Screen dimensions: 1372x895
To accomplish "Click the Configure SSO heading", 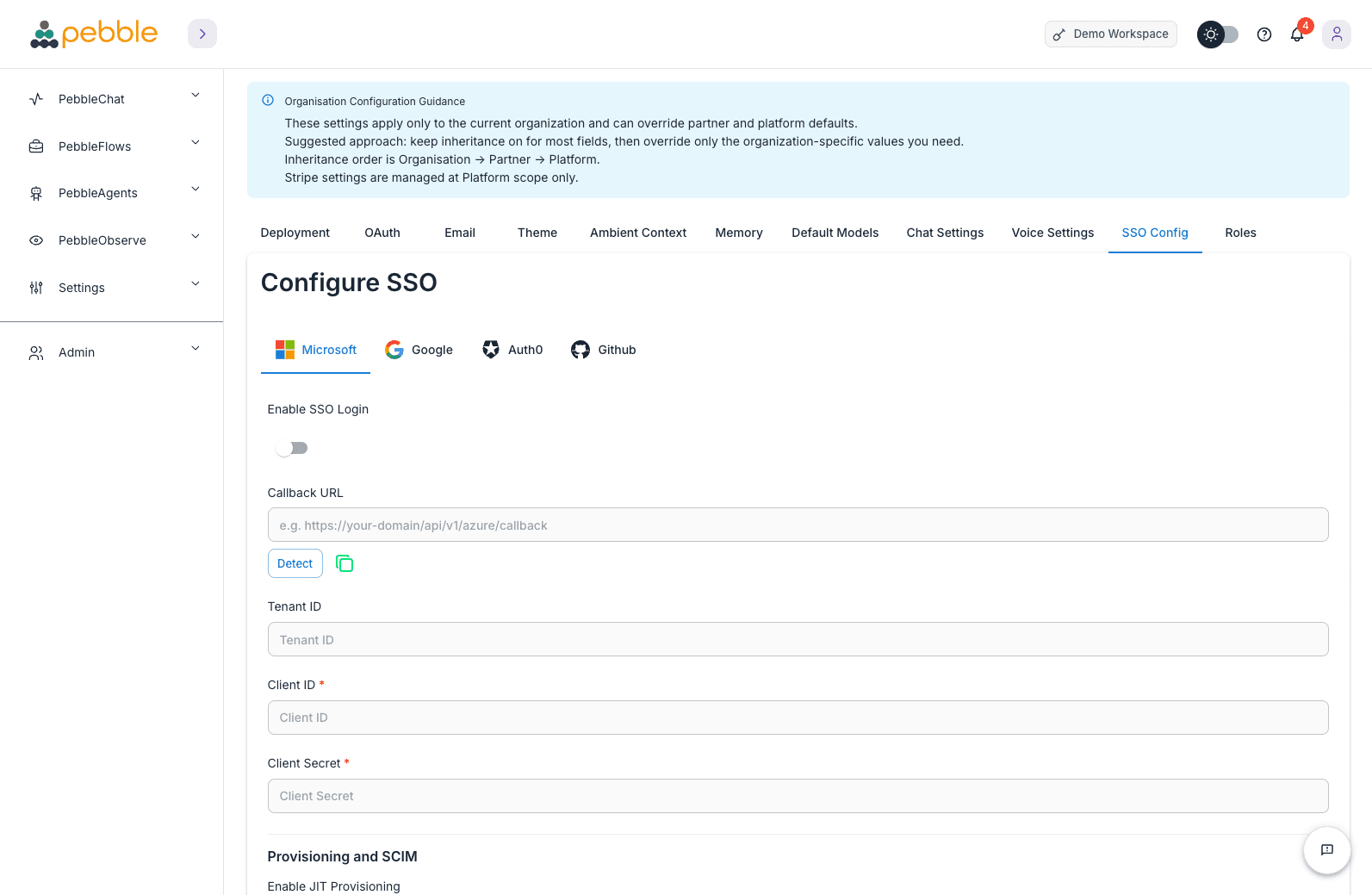I will [349, 283].
